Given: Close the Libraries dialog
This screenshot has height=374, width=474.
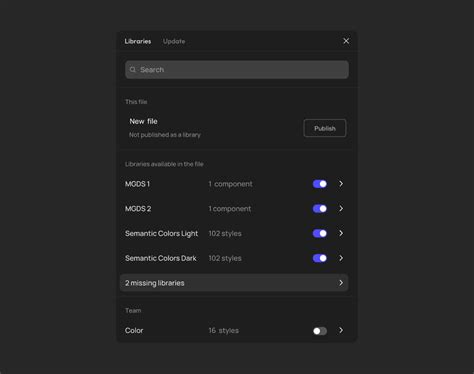Looking at the screenshot, I should point(346,41).
